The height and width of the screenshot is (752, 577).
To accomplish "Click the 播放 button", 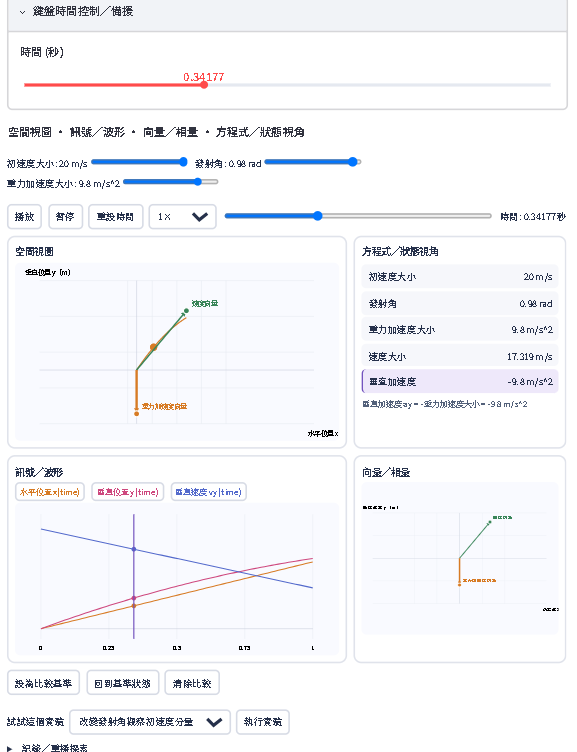I will coord(24,217).
